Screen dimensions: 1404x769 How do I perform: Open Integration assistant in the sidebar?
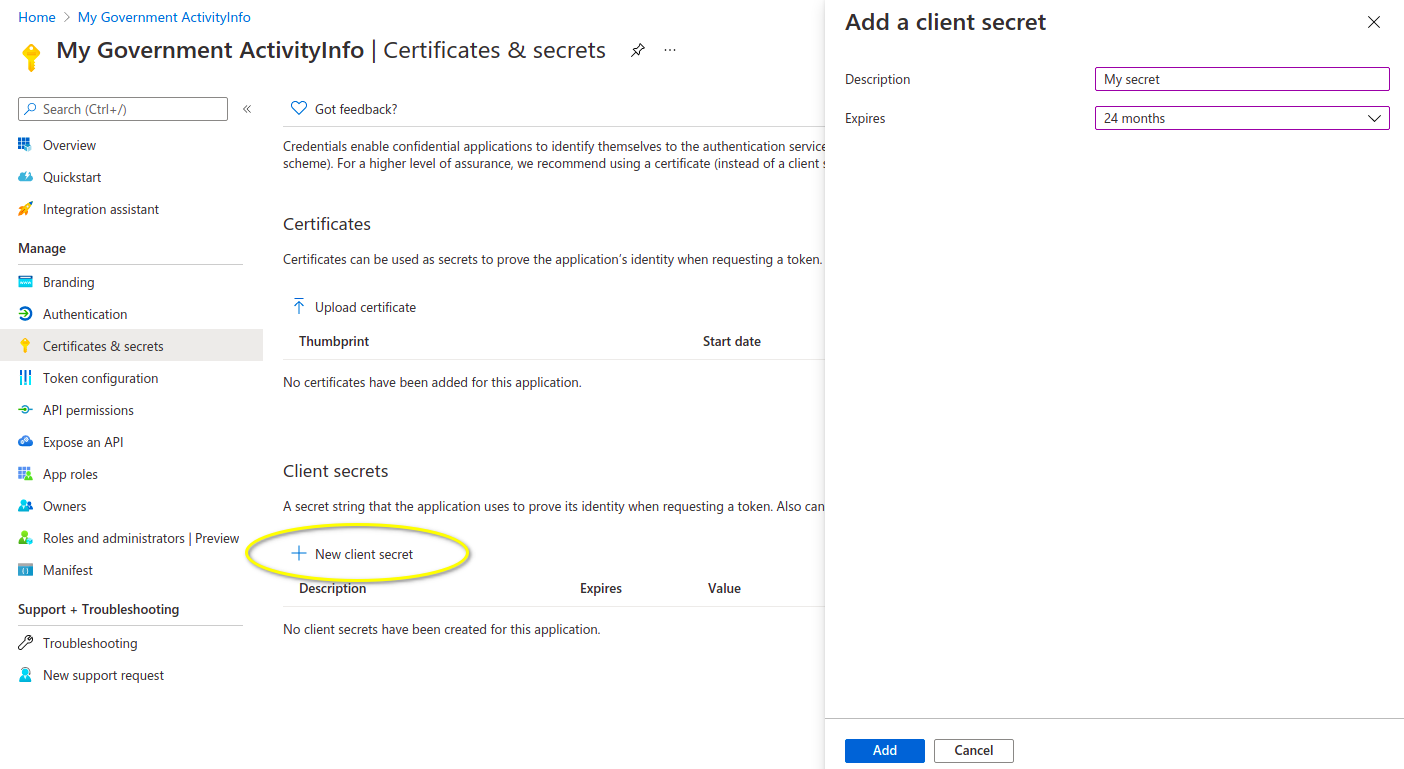pyautogui.click(x=101, y=209)
